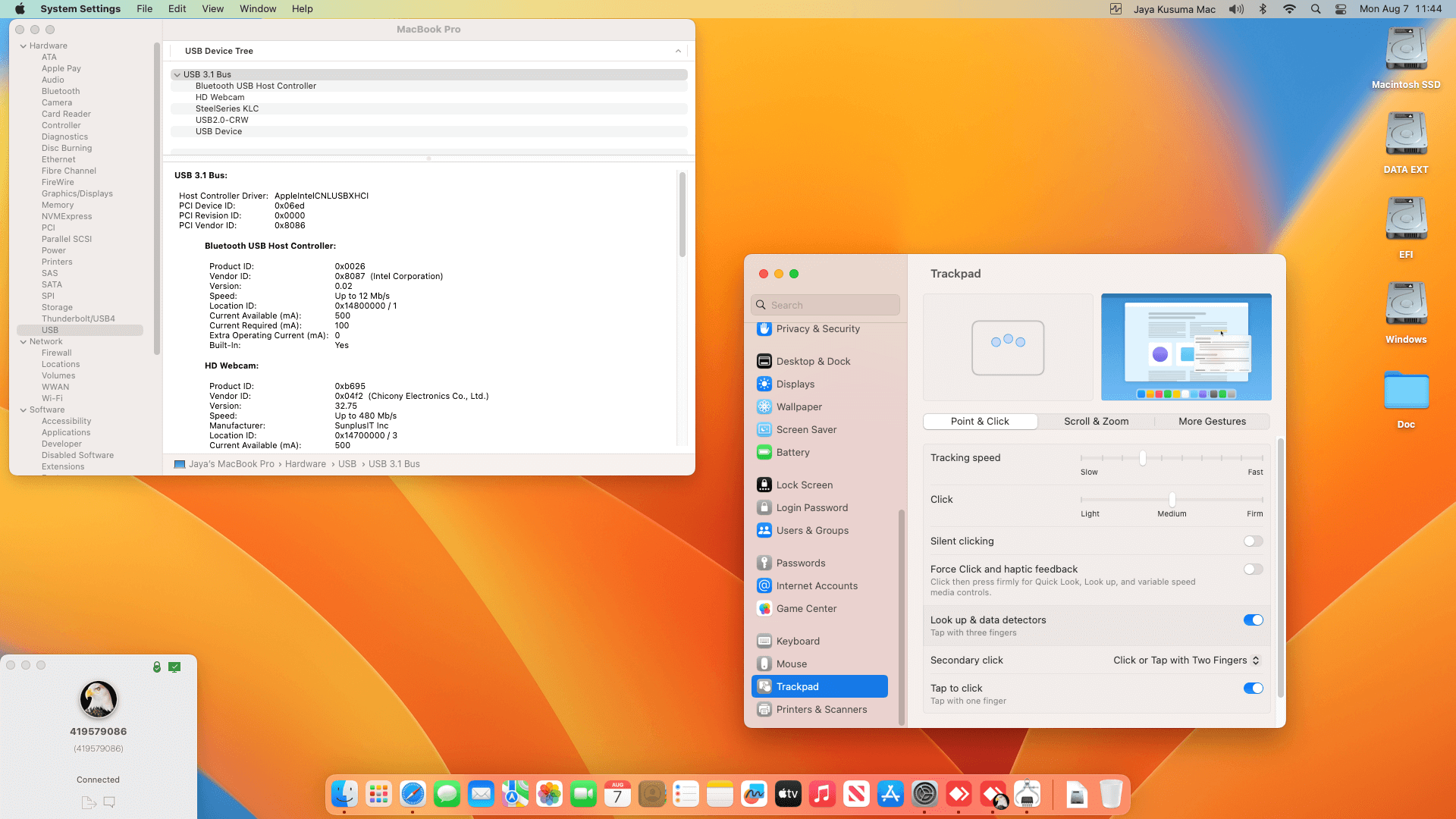Viewport: 1456px width, 819px height.
Task: Enable the Silent clicking switch
Action: [x=1253, y=541]
